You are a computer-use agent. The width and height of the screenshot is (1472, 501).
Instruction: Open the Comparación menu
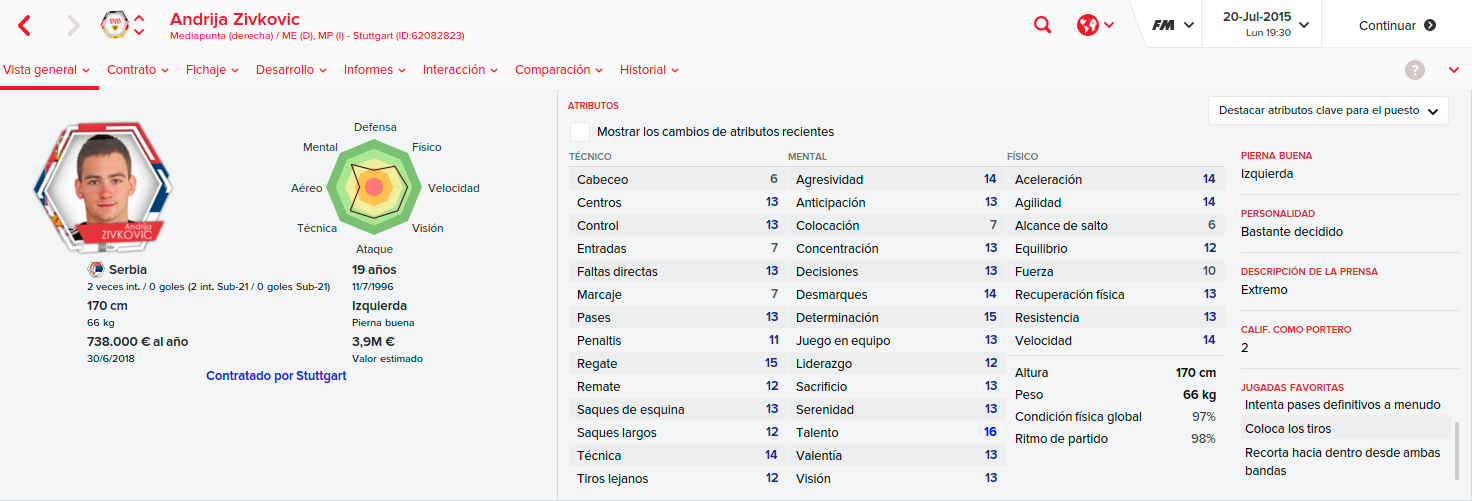[x=559, y=70]
